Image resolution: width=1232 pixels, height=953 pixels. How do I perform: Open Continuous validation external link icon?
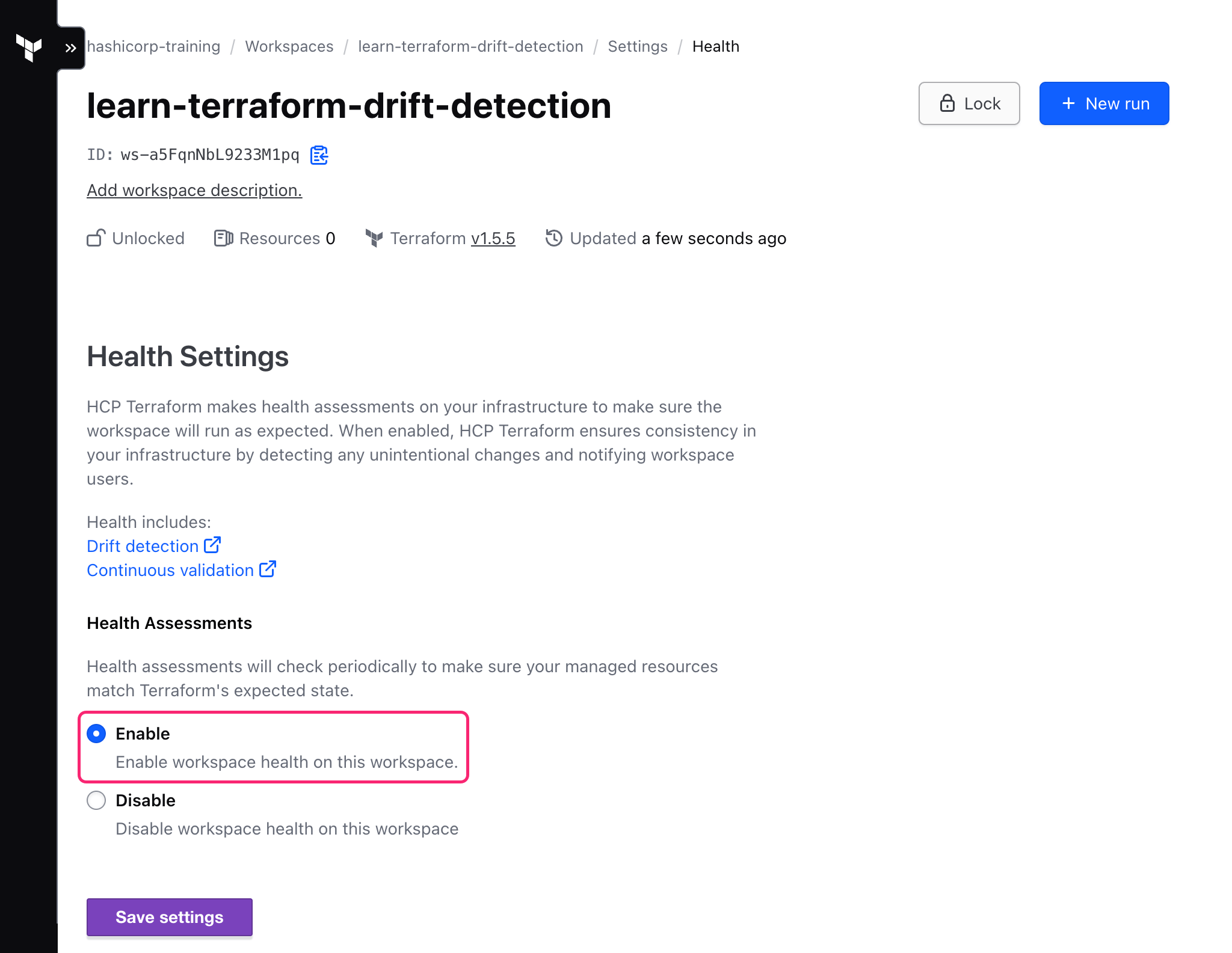click(268, 569)
